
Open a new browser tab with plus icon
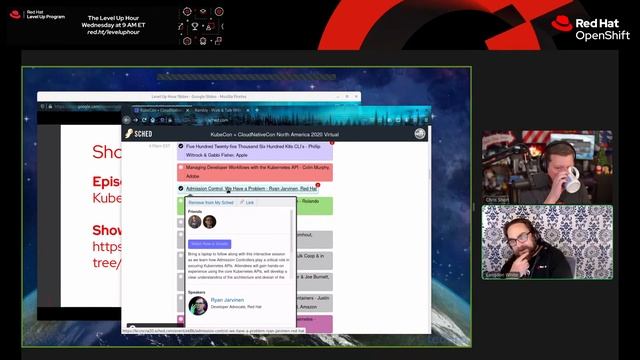(x=257, y=110)
